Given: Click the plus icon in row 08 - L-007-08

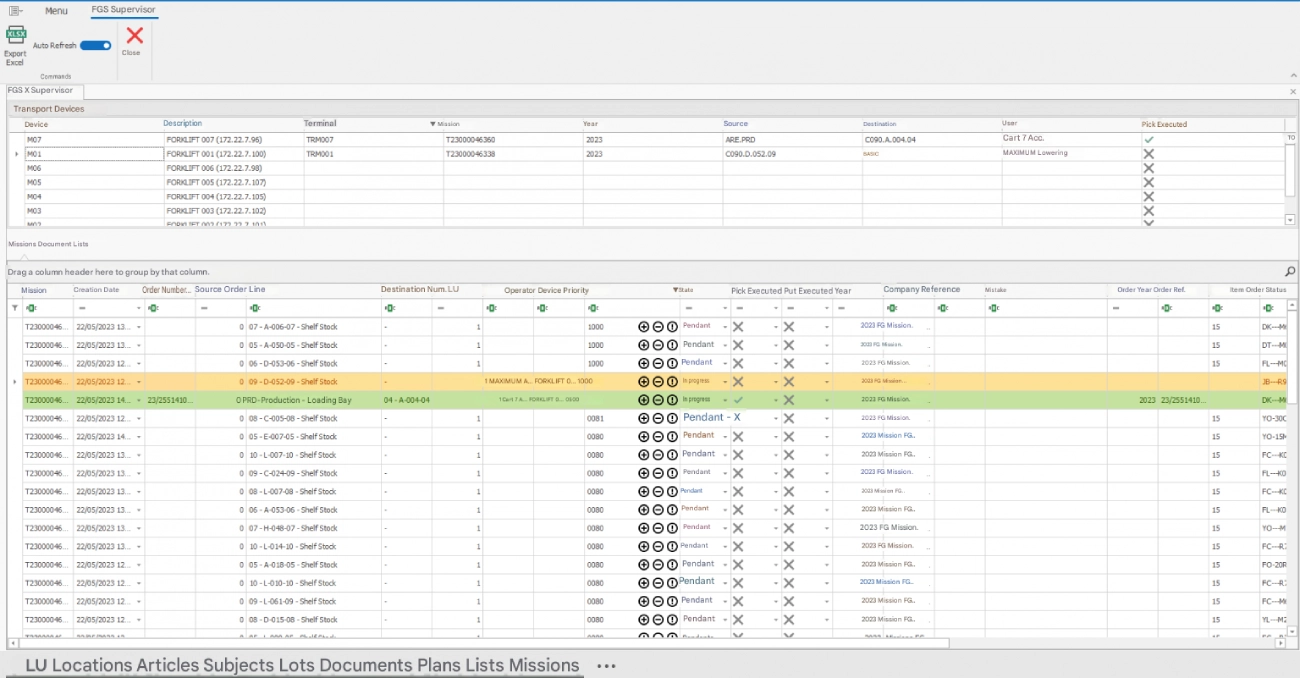Looking at the screenshot, I should [643, 491].
